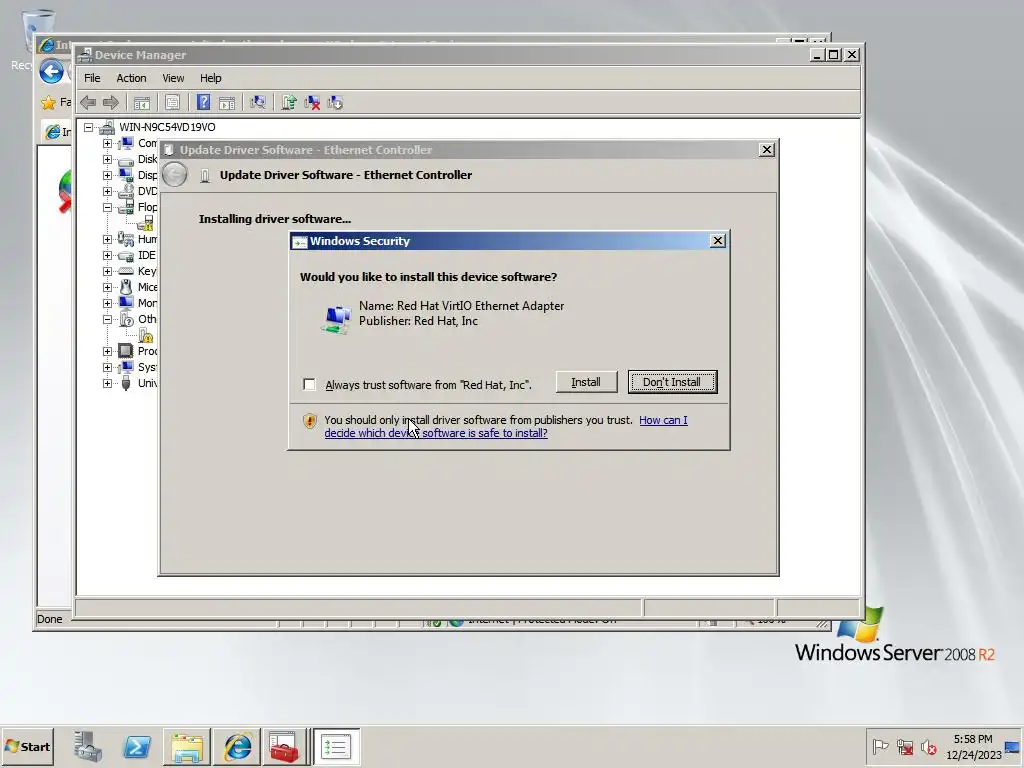Screen dimensions: 1024x768
Task: Select the floppy device with warning icon
Action: point(146,223)
